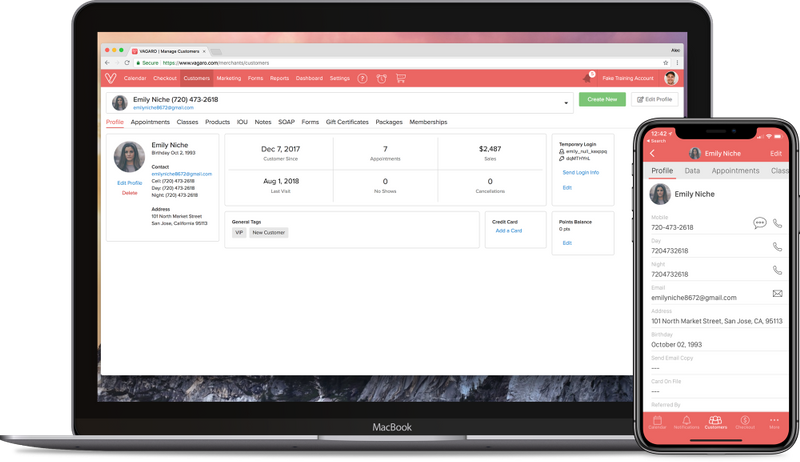Viewport: 800px width, 462px height.
Task: Open the shopping cart icon
Action: coord(401,78)
